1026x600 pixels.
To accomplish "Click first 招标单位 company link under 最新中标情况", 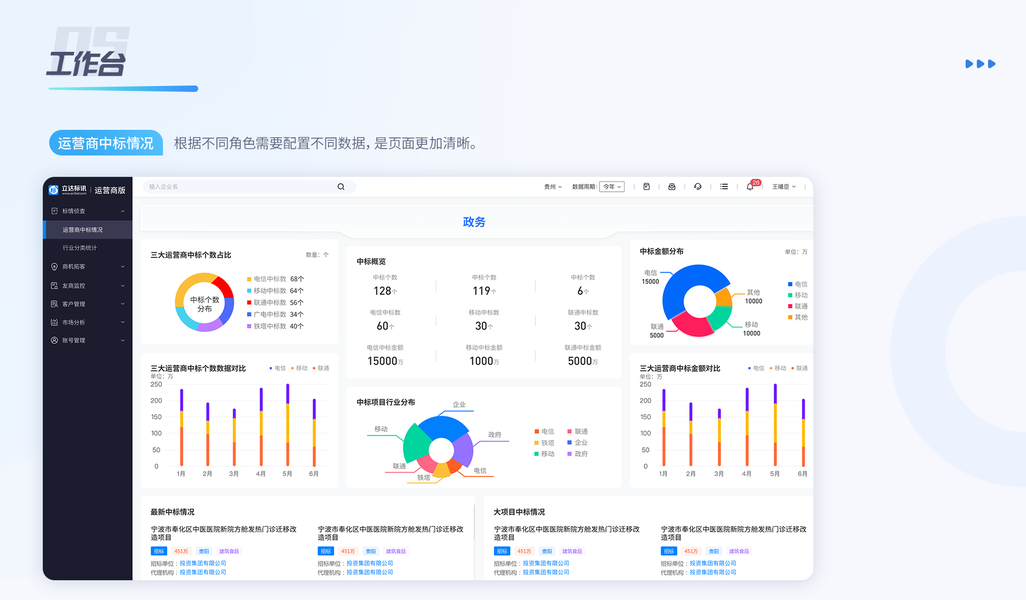I will pyautogui.click(x=203, y=563).
